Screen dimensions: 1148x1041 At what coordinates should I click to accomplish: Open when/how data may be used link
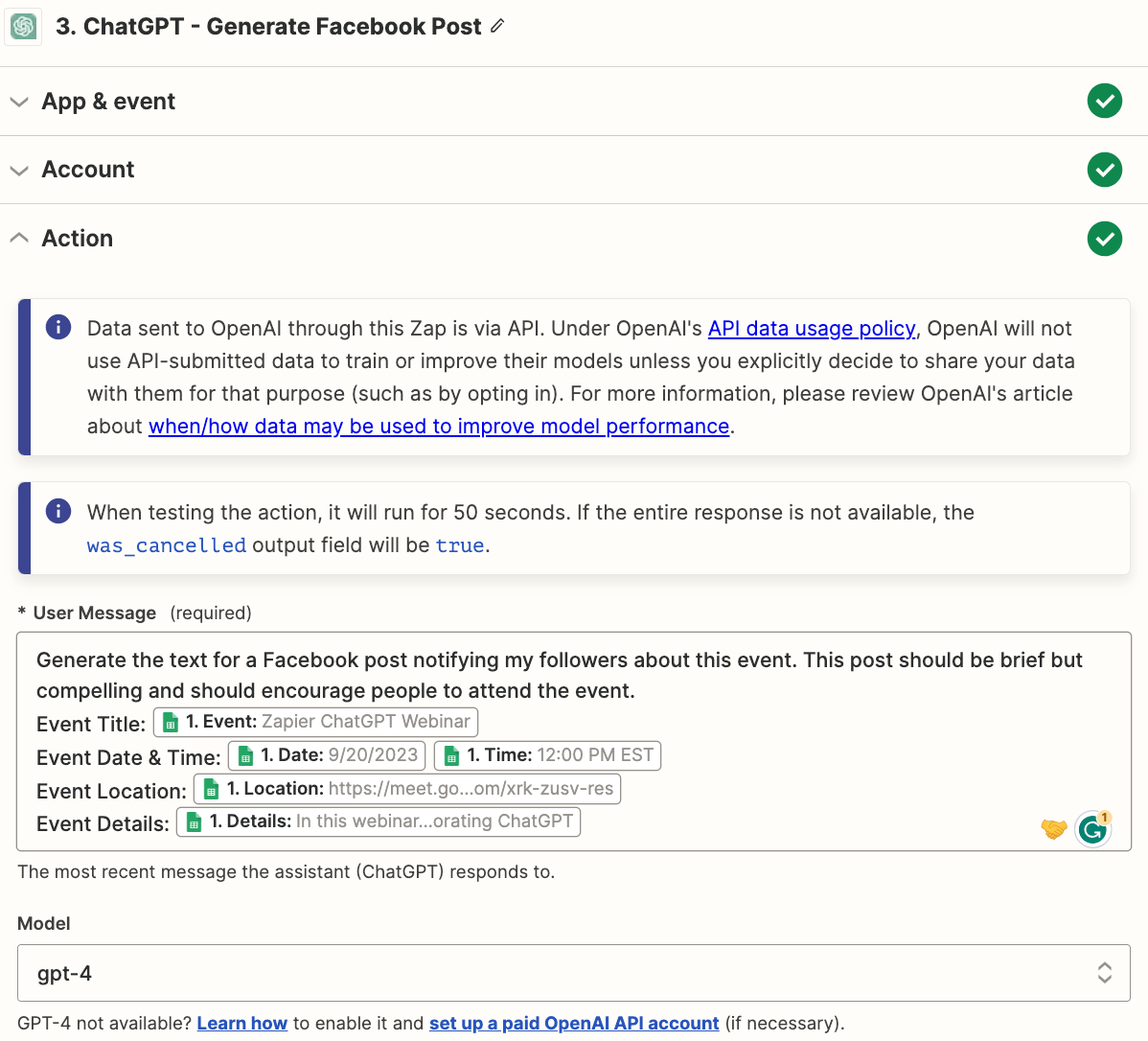(439, 427)
